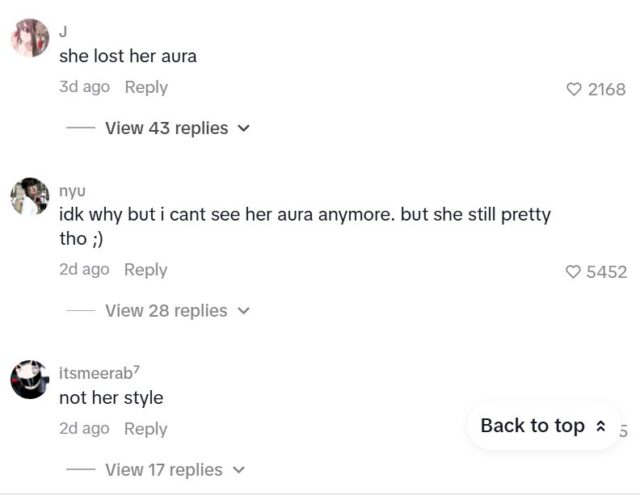
Task: Like the "she lost her aura" comment
Action: point(574,89)
